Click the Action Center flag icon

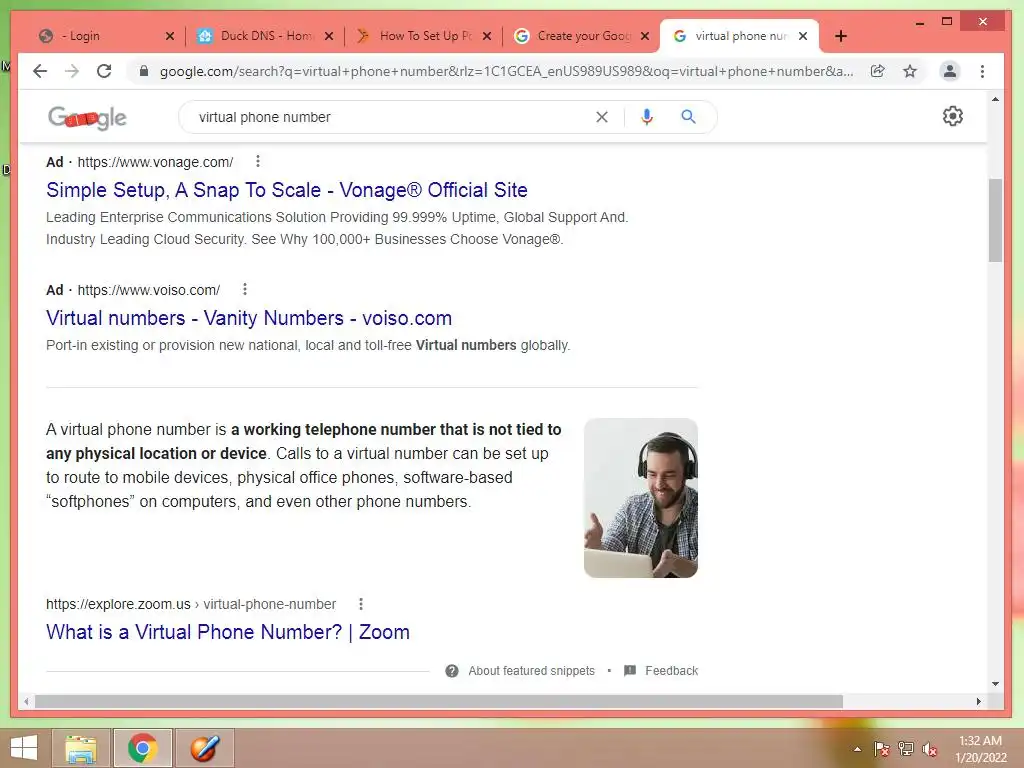click(x=882, y=749)
